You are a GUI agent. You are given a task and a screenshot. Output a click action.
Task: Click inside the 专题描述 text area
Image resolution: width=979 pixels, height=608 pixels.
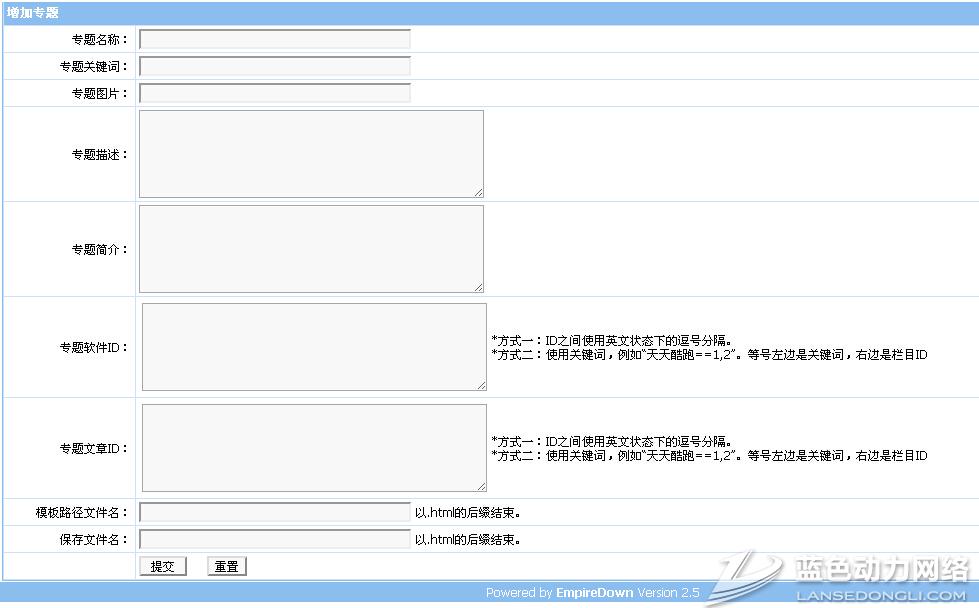click(310, 154)
